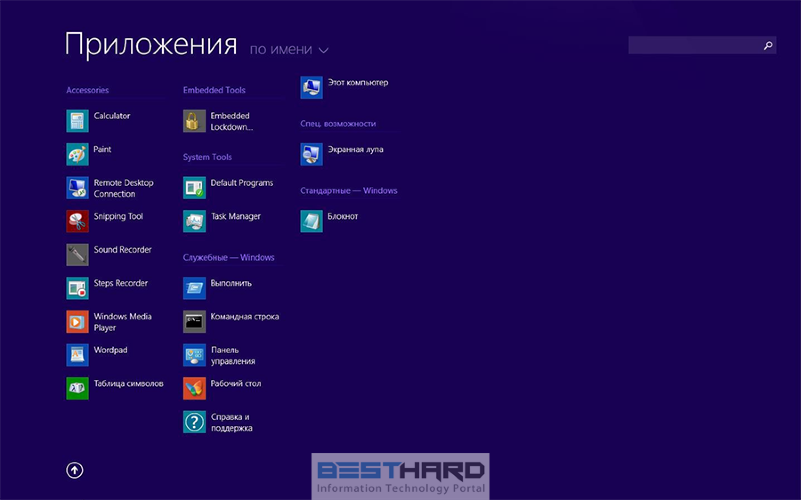
Task: Click the 'Paint' text label
Action: point(102,149)
